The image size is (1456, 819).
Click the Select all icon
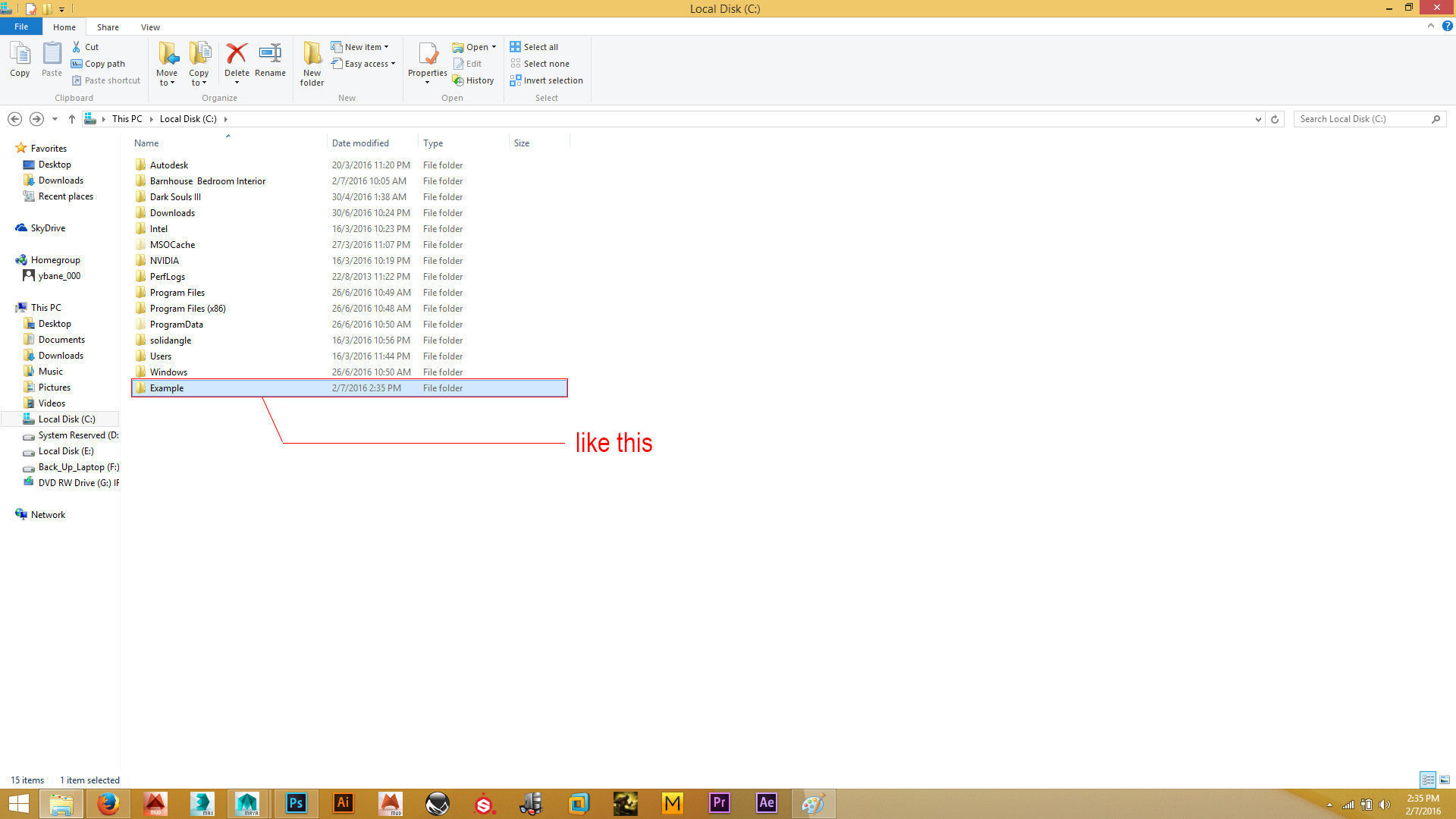pyautogui.click(x=534, y=47)
